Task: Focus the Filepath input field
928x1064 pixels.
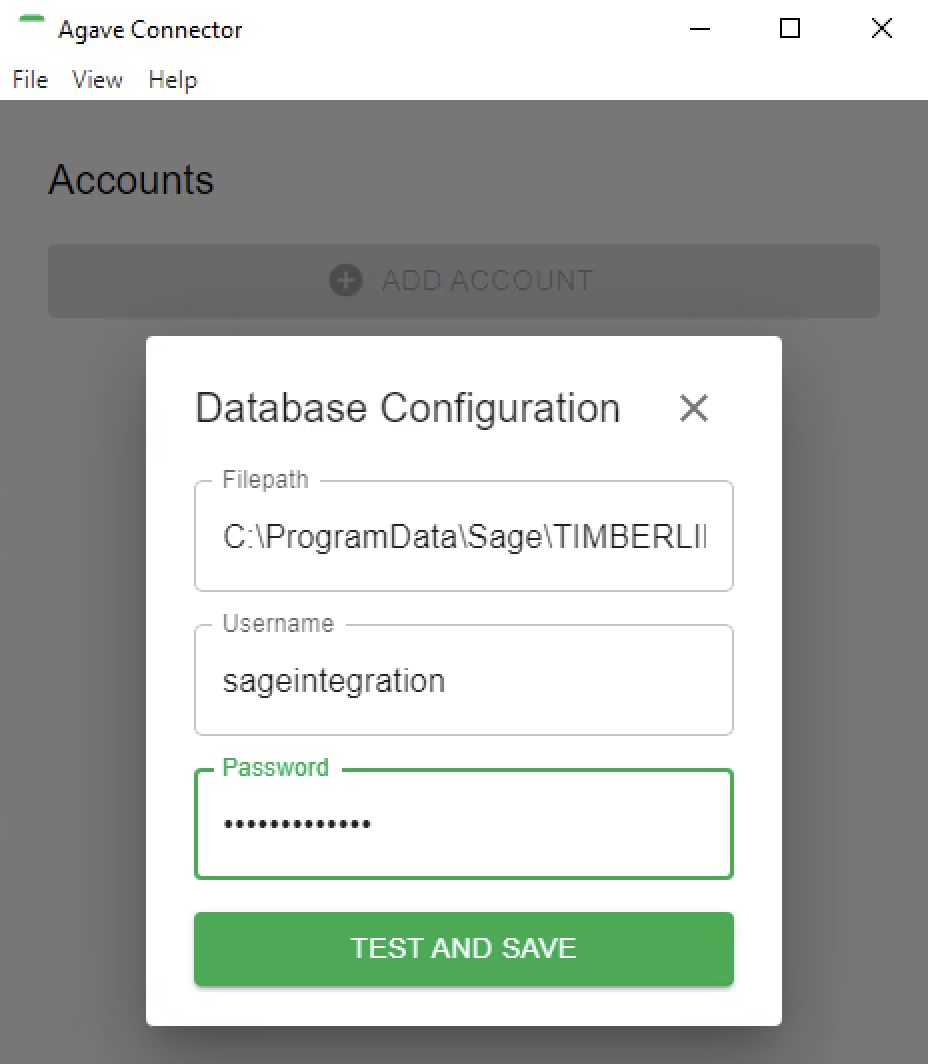Action: [x=464, y=536]
